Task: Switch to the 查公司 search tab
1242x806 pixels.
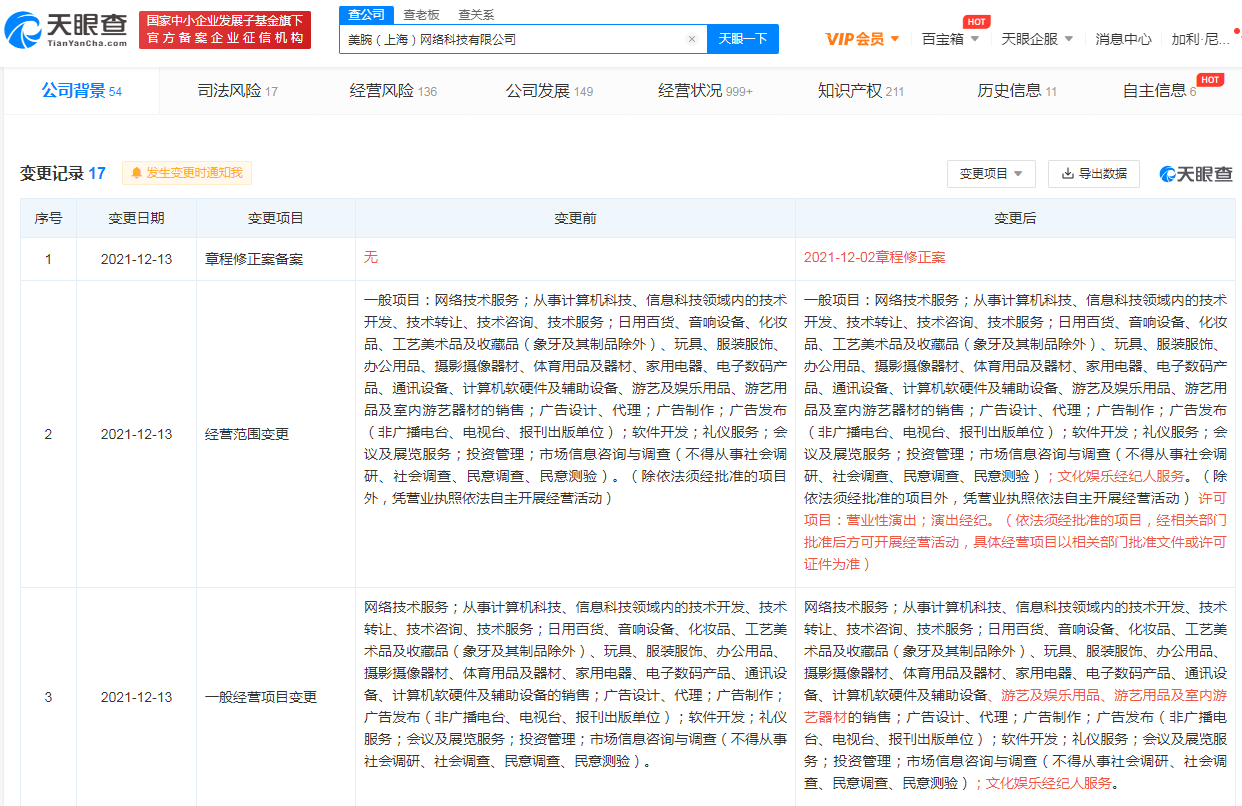Action: pos(366,15)
